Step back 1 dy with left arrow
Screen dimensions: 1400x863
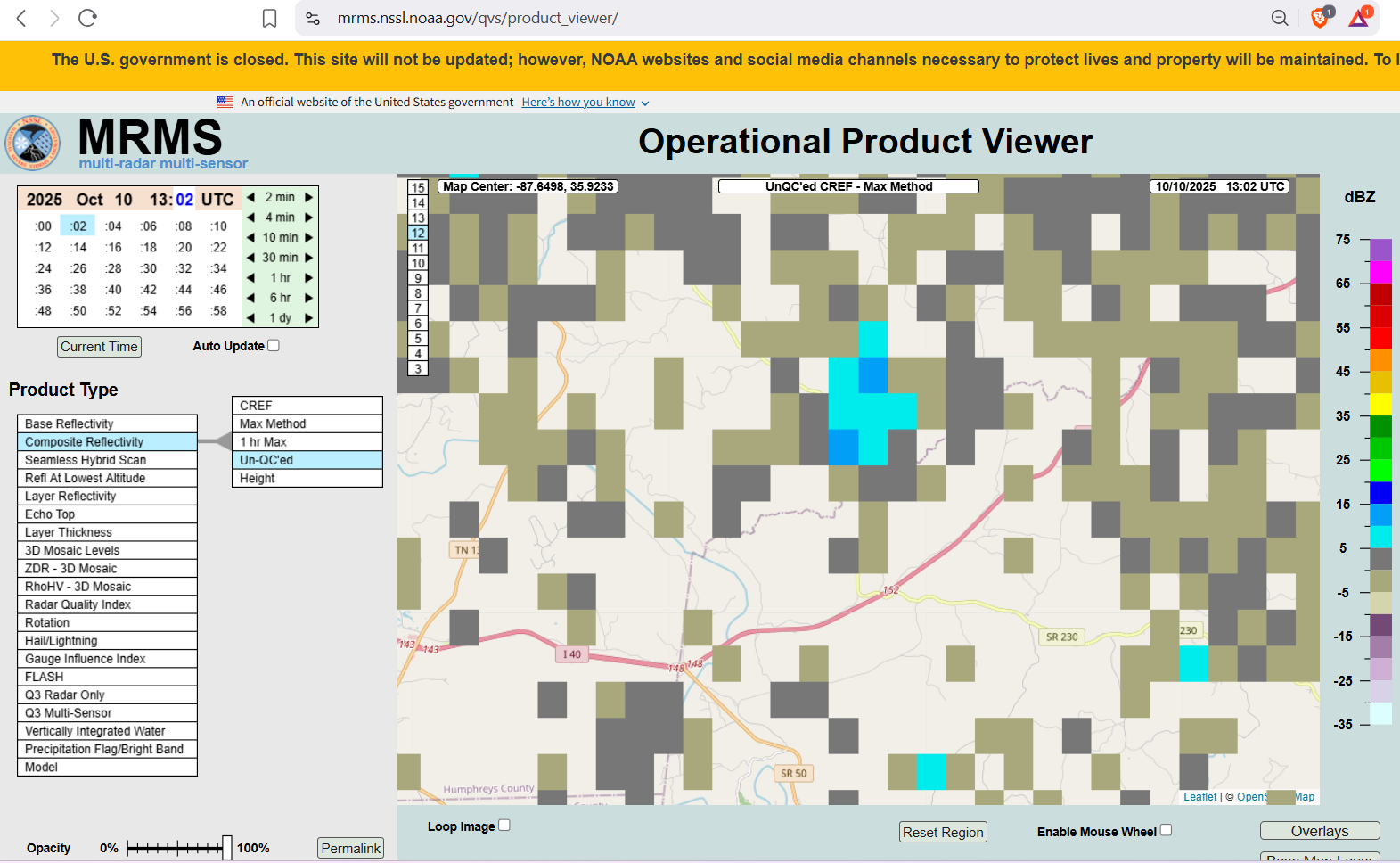(x=251, y=318)
